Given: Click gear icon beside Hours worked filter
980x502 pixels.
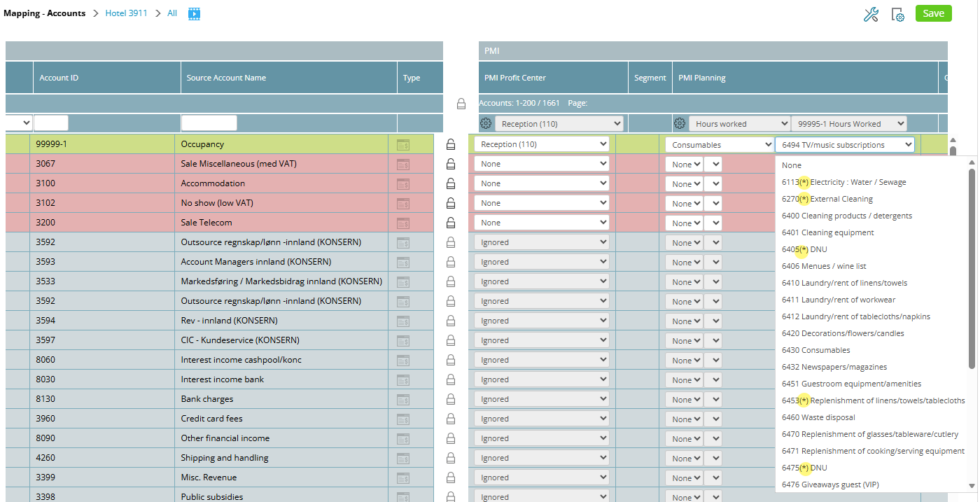Looking at the screenshot, I should click(679, 124).
